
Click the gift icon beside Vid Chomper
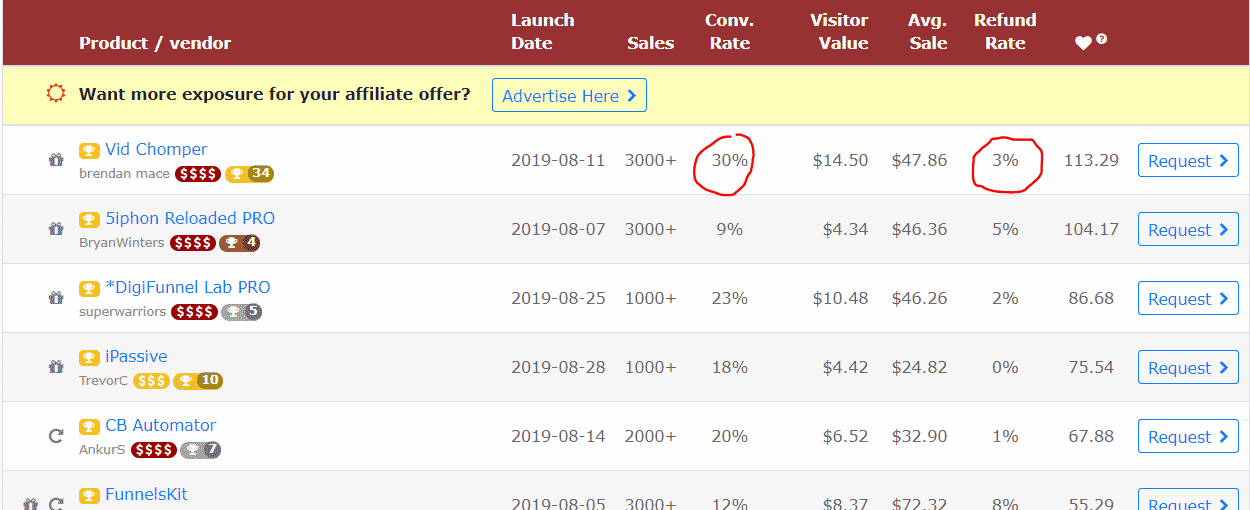[56, 160]
